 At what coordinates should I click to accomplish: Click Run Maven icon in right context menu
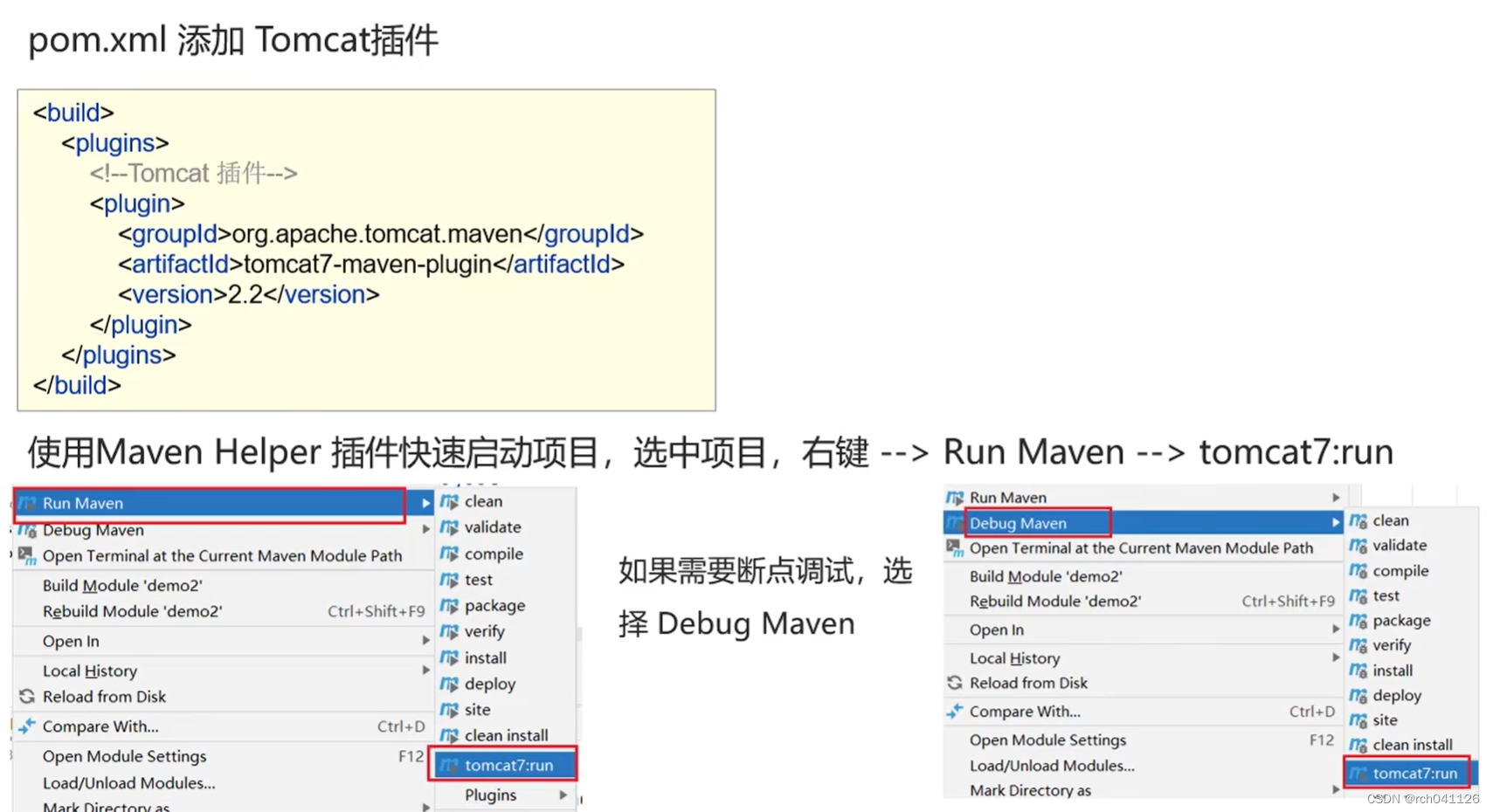coord(954,498)
